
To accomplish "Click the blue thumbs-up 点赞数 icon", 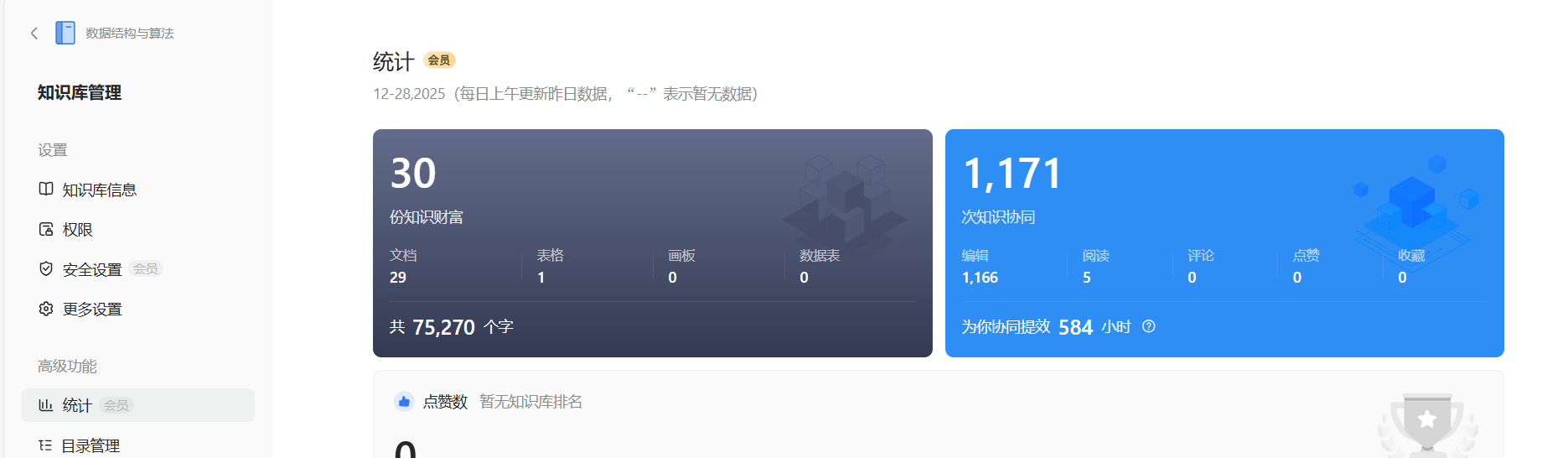I will 404,402.
